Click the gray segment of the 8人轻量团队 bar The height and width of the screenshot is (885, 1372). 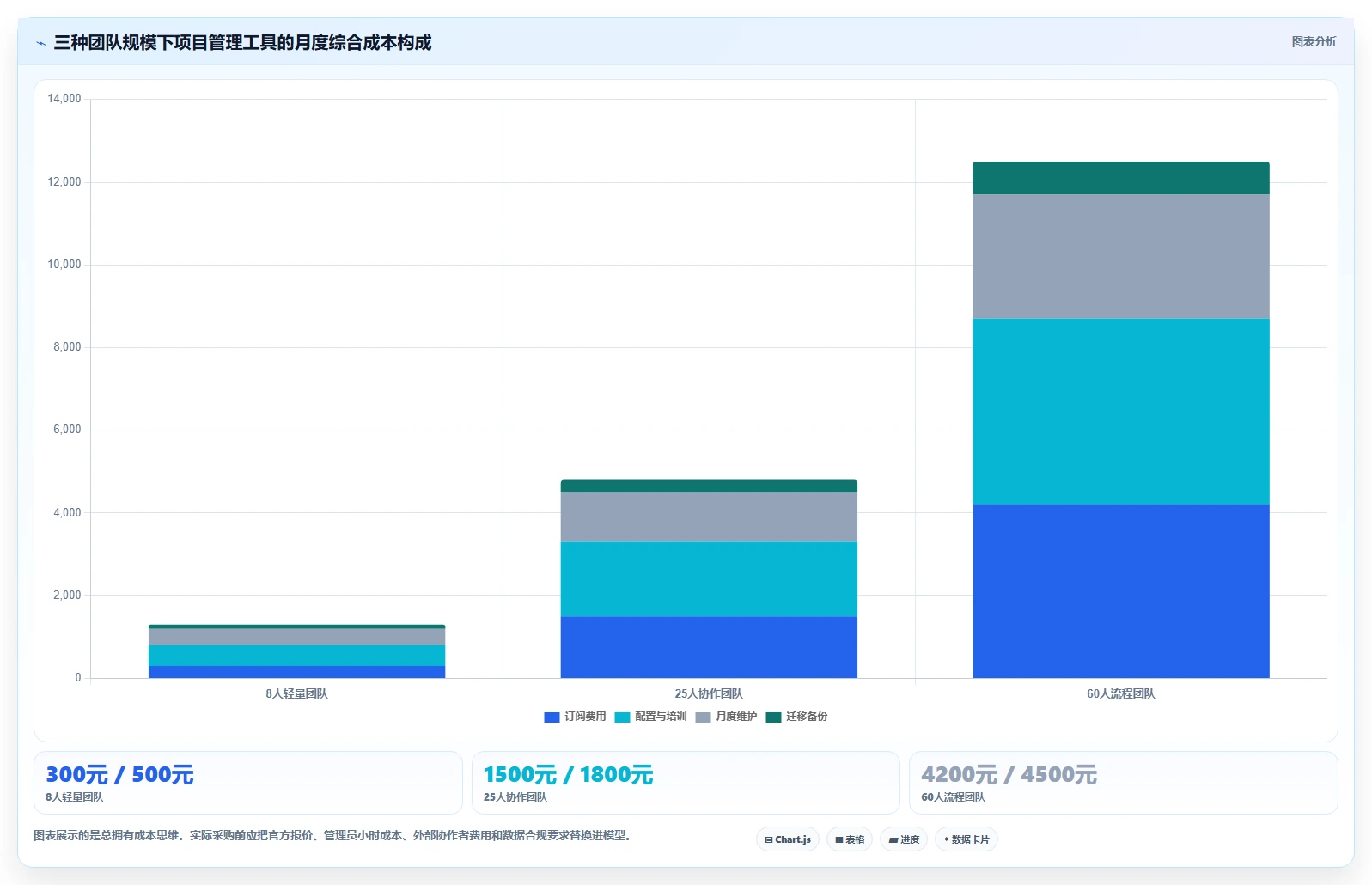[x=296, y=637]
